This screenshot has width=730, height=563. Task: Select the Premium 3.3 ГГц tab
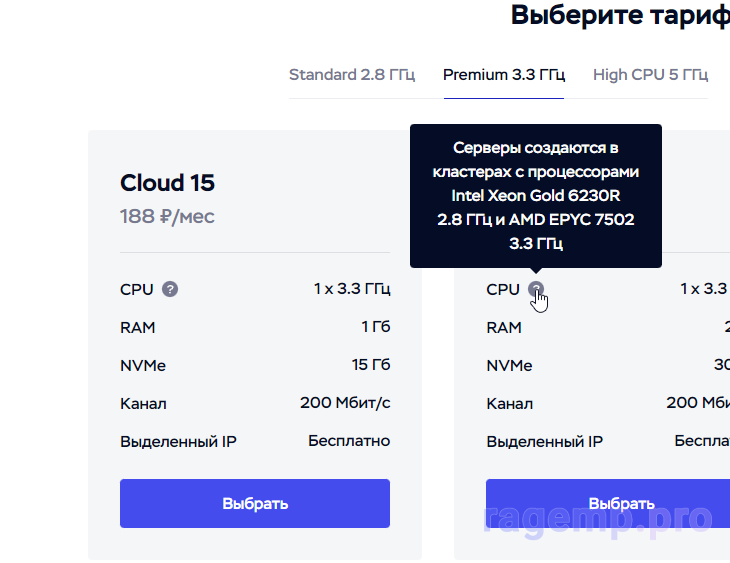(x=504, y=74)
